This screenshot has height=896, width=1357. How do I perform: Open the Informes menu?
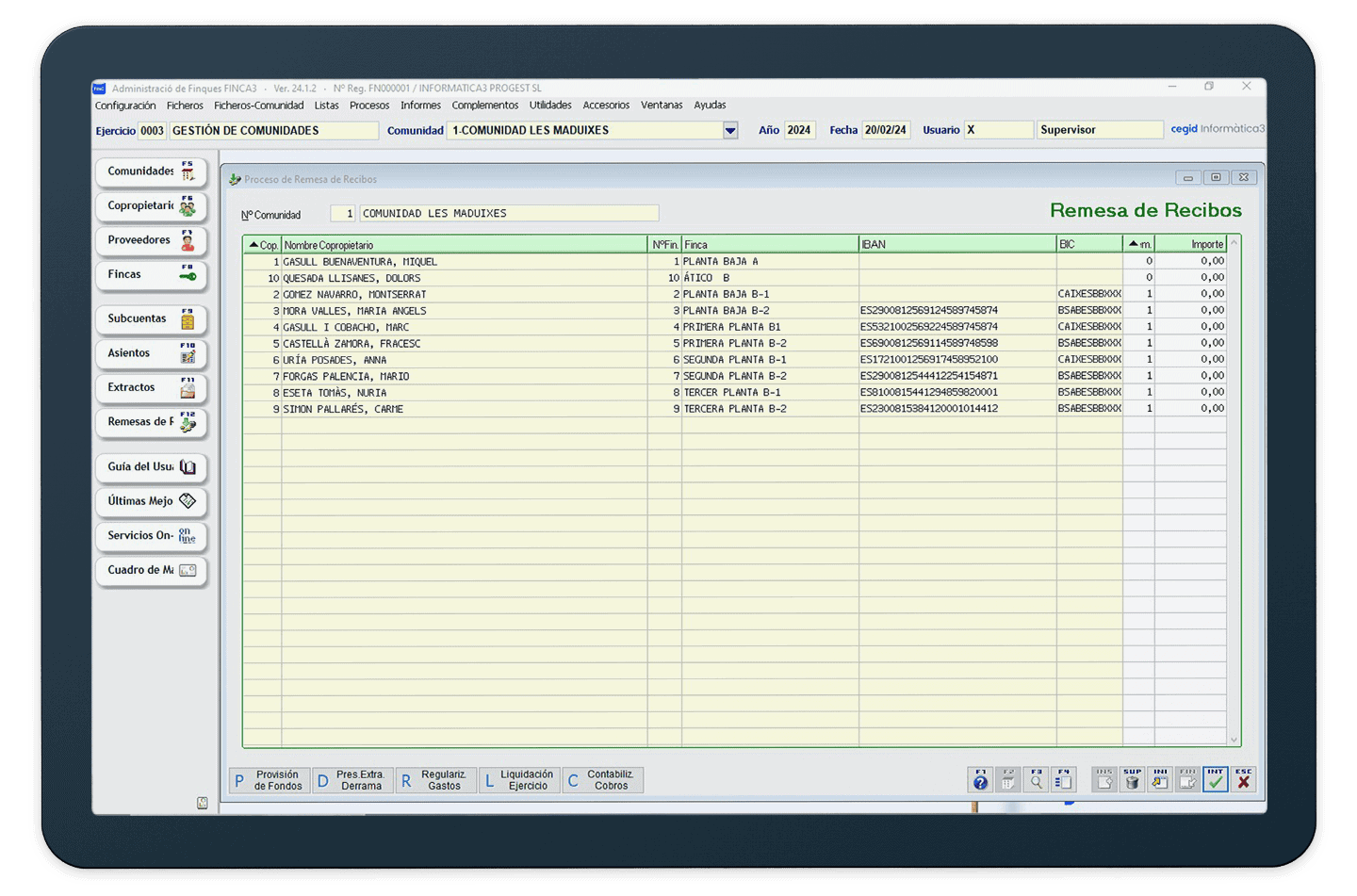point(420,106)
